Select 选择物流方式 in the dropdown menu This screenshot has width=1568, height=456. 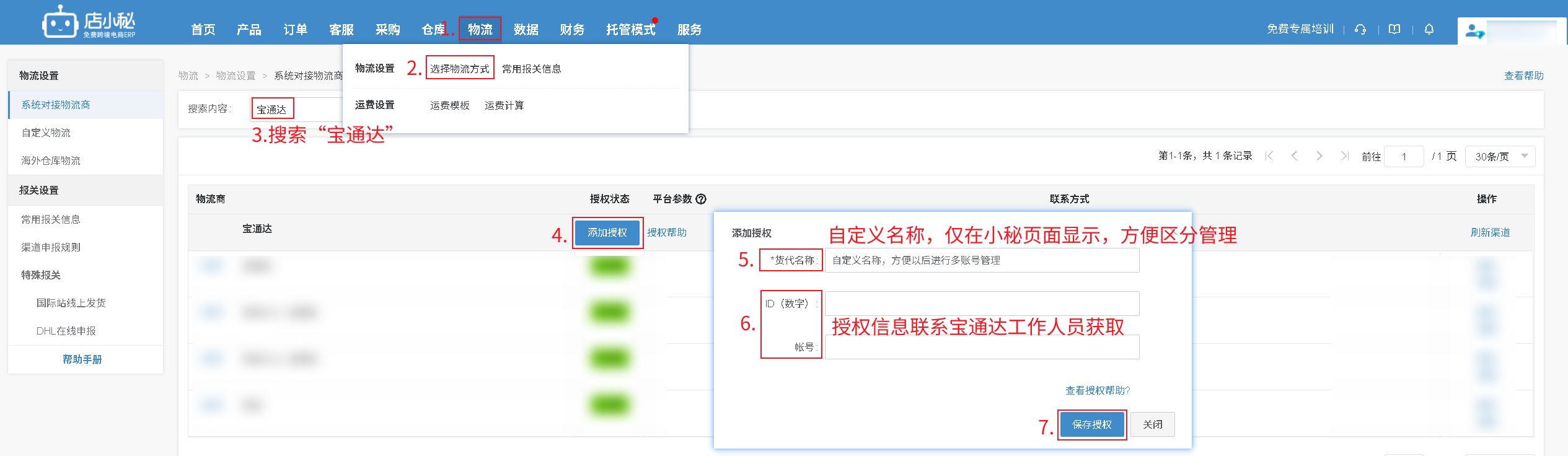(459, 69)
